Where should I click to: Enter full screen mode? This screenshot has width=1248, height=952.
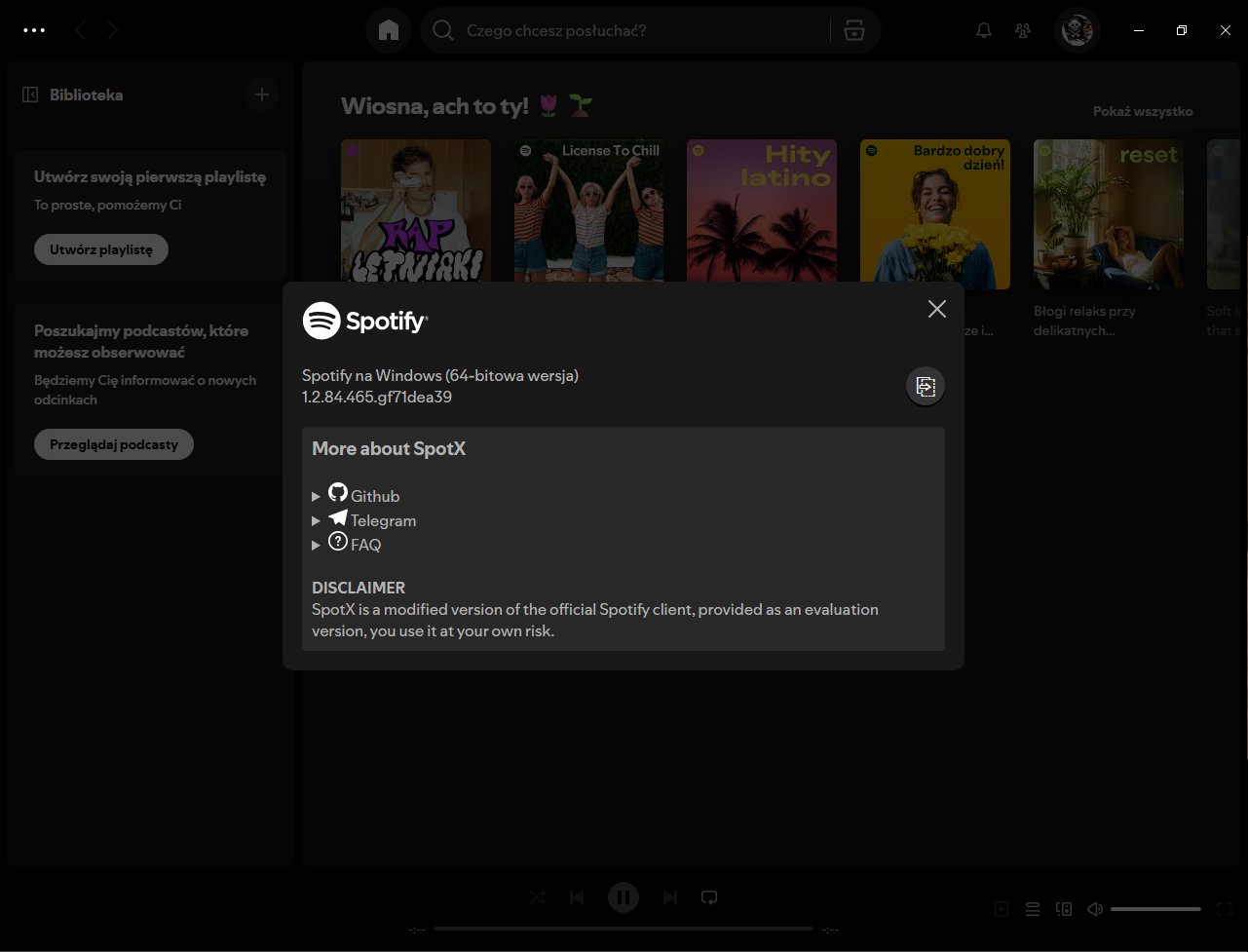coord(1225,909)
